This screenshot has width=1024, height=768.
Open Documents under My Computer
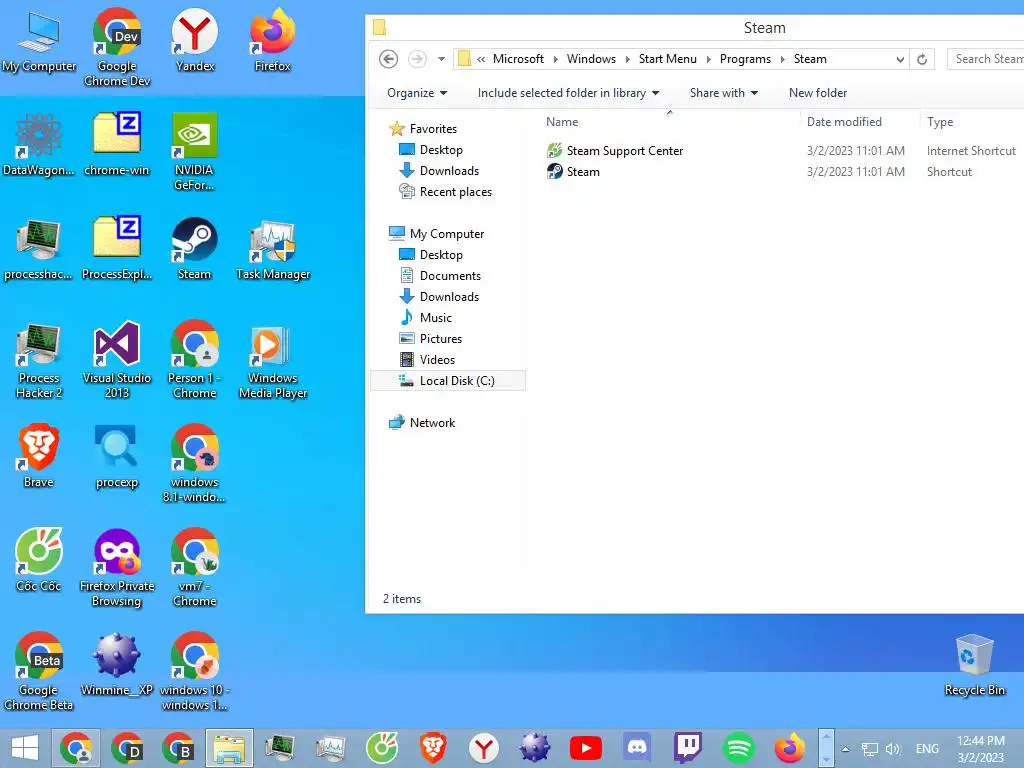click(x=440, y=276)
